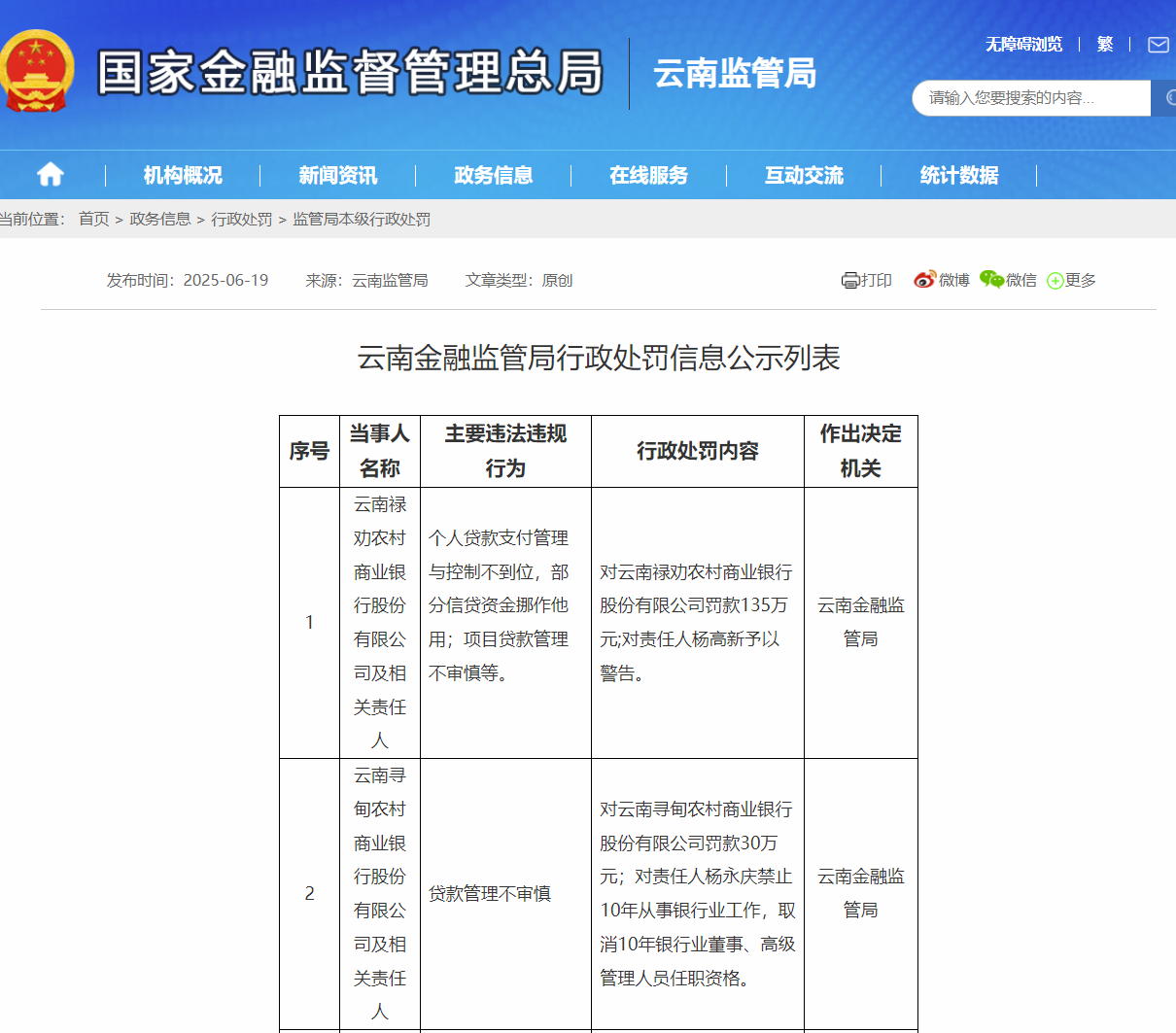Click the row number 2 cell
This screenshot has height=1033, width=1176.
pos(309,894)
